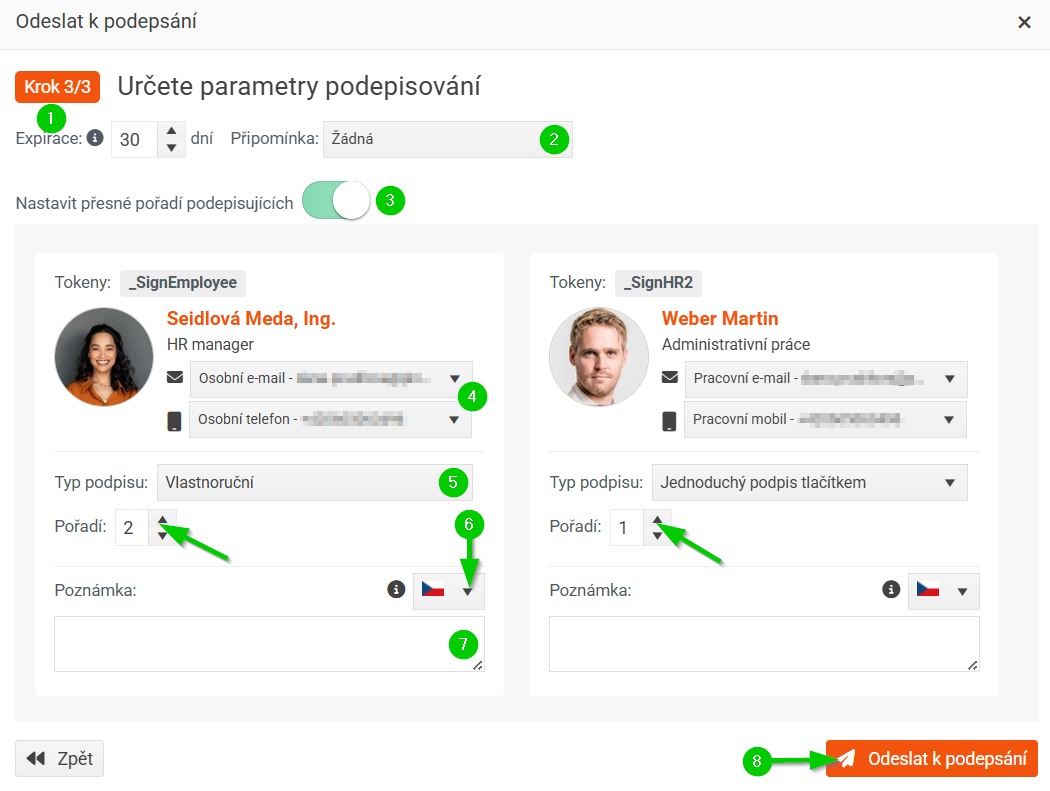Click envelope icon next to Pracovní e-mail
Image resolution: width=1050 pixels, height=791 pixels.
coord(670,378)
